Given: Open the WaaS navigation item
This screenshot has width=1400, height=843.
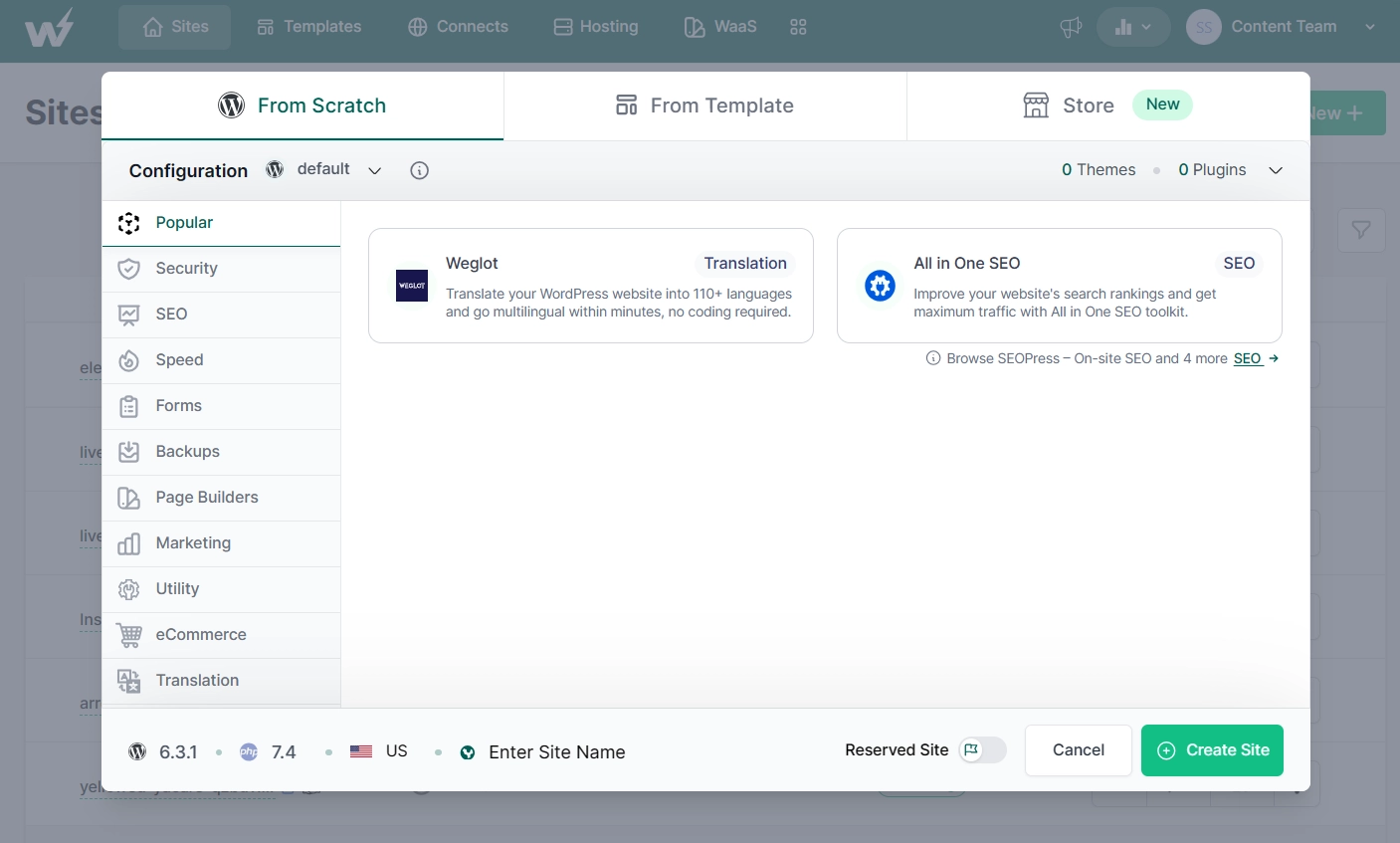Looking at the screenshot, I should pyautogui.click(x=720, y=27).
